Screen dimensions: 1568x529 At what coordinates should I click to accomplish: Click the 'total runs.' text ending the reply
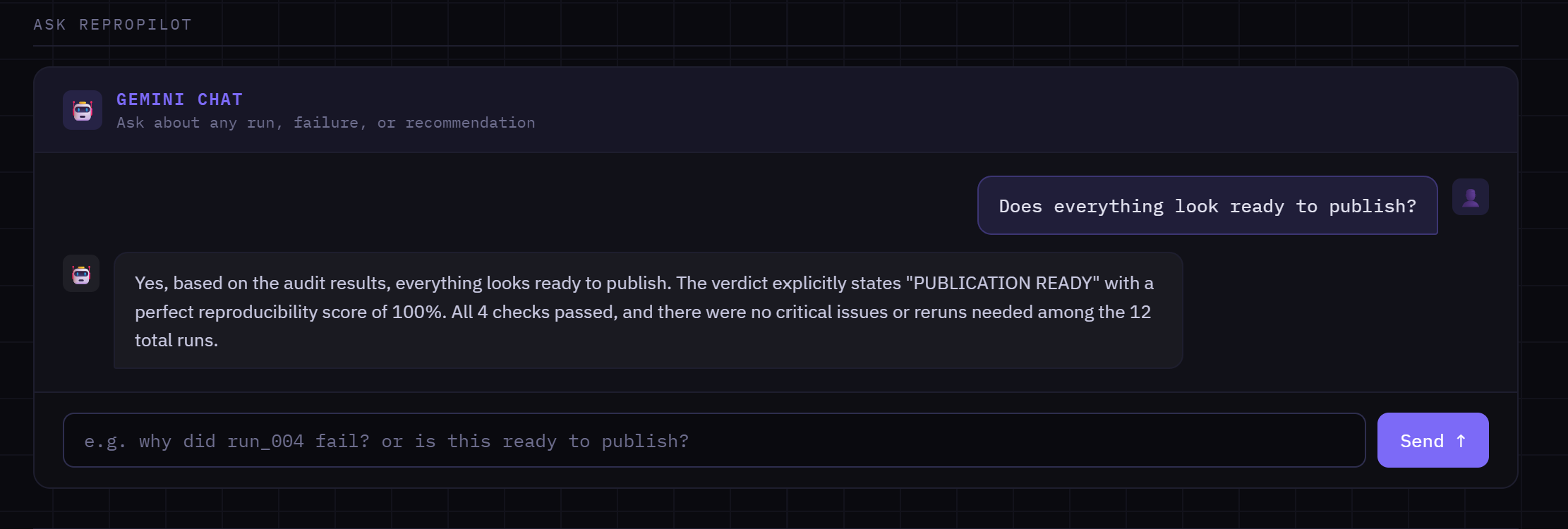click(x=176, y=340)
